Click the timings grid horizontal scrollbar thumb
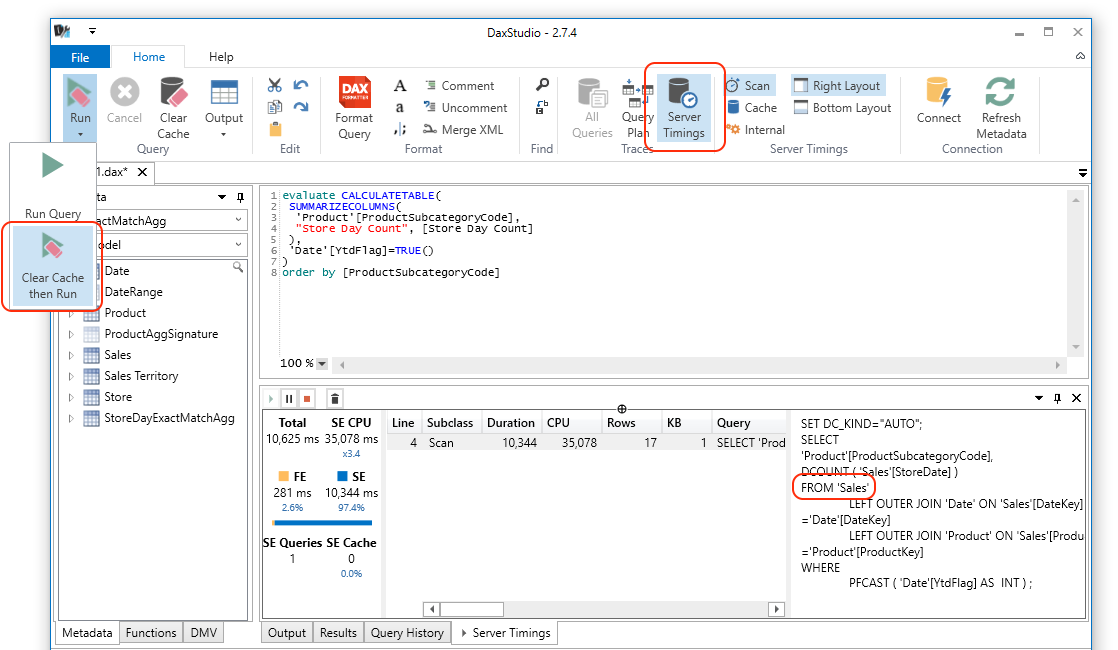The image size is (1118, 650). click(x=471, y=609)
